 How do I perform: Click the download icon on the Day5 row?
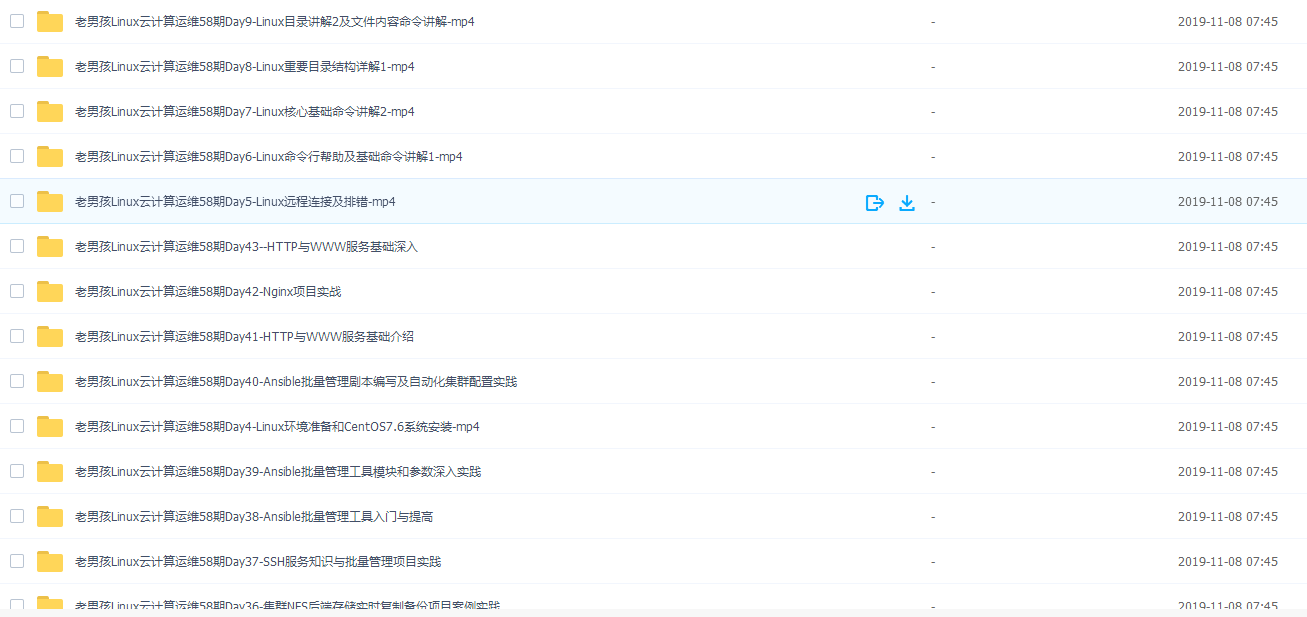(x=907, y=203)
